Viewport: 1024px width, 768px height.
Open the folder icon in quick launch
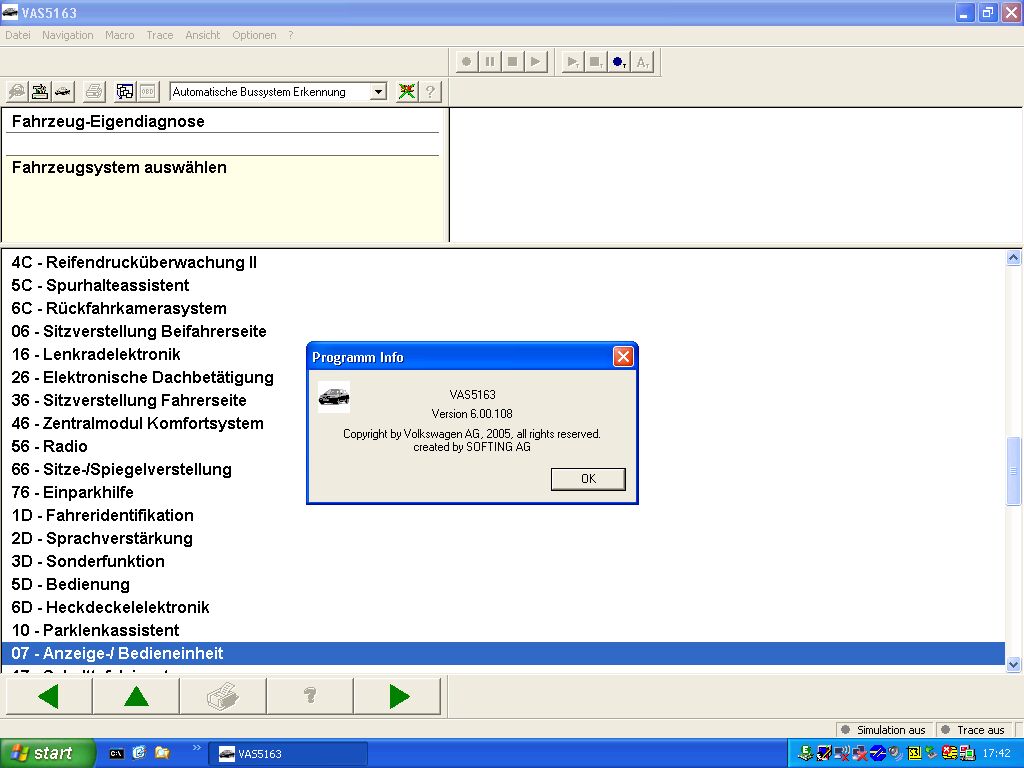pos(162,754)
